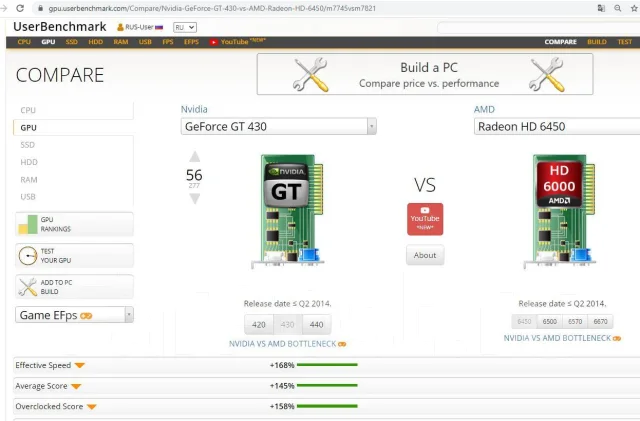Switch to the 6570 model button
The width and height of the screenshot is (640, 421).
[x=575, y=322]
